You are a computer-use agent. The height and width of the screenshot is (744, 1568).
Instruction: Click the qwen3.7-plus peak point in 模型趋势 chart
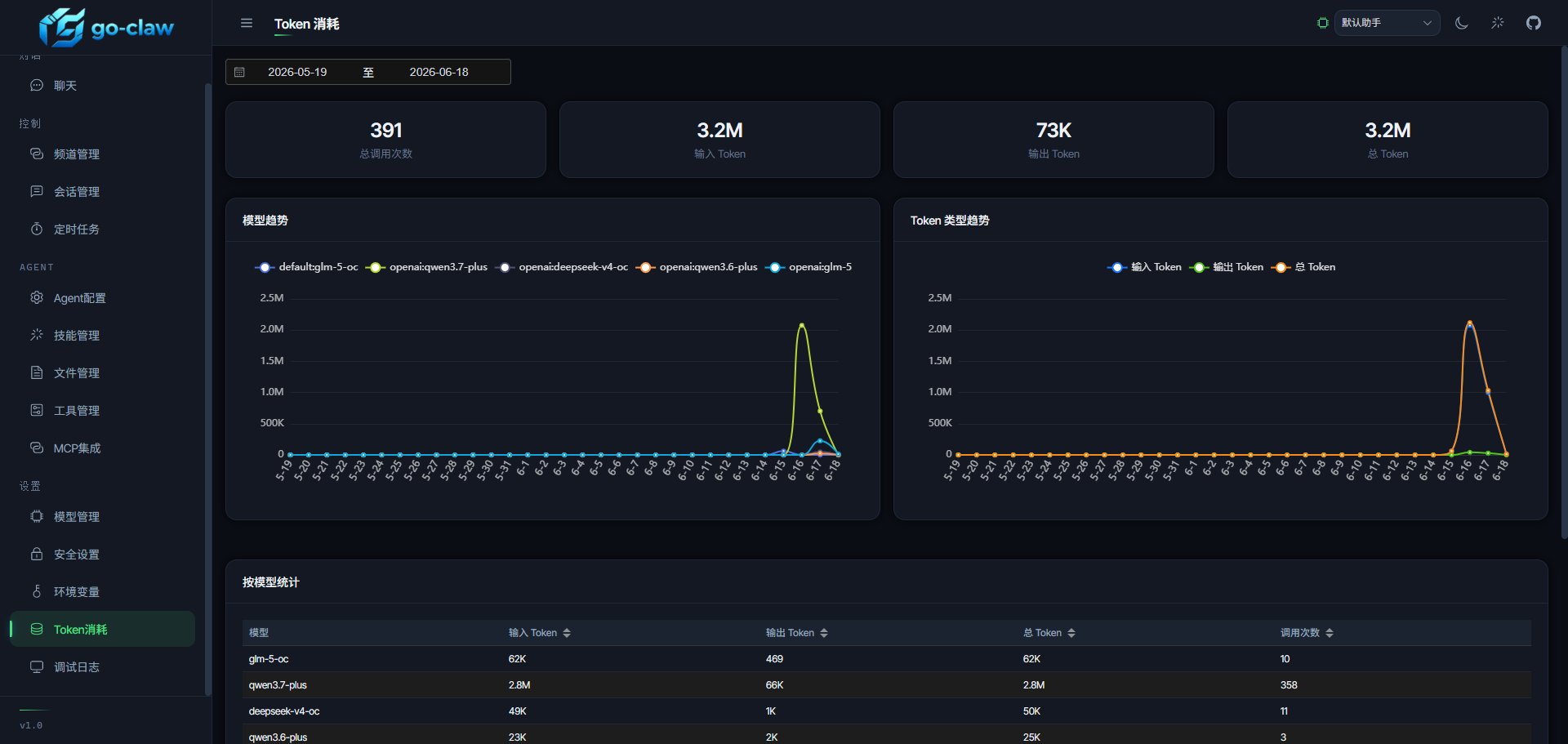802,325
